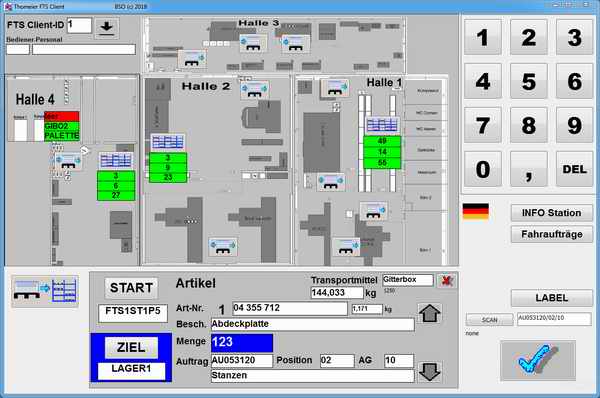Click the LABEL button
The height and width of the screenshot is (398, 600).
(551, 298)
